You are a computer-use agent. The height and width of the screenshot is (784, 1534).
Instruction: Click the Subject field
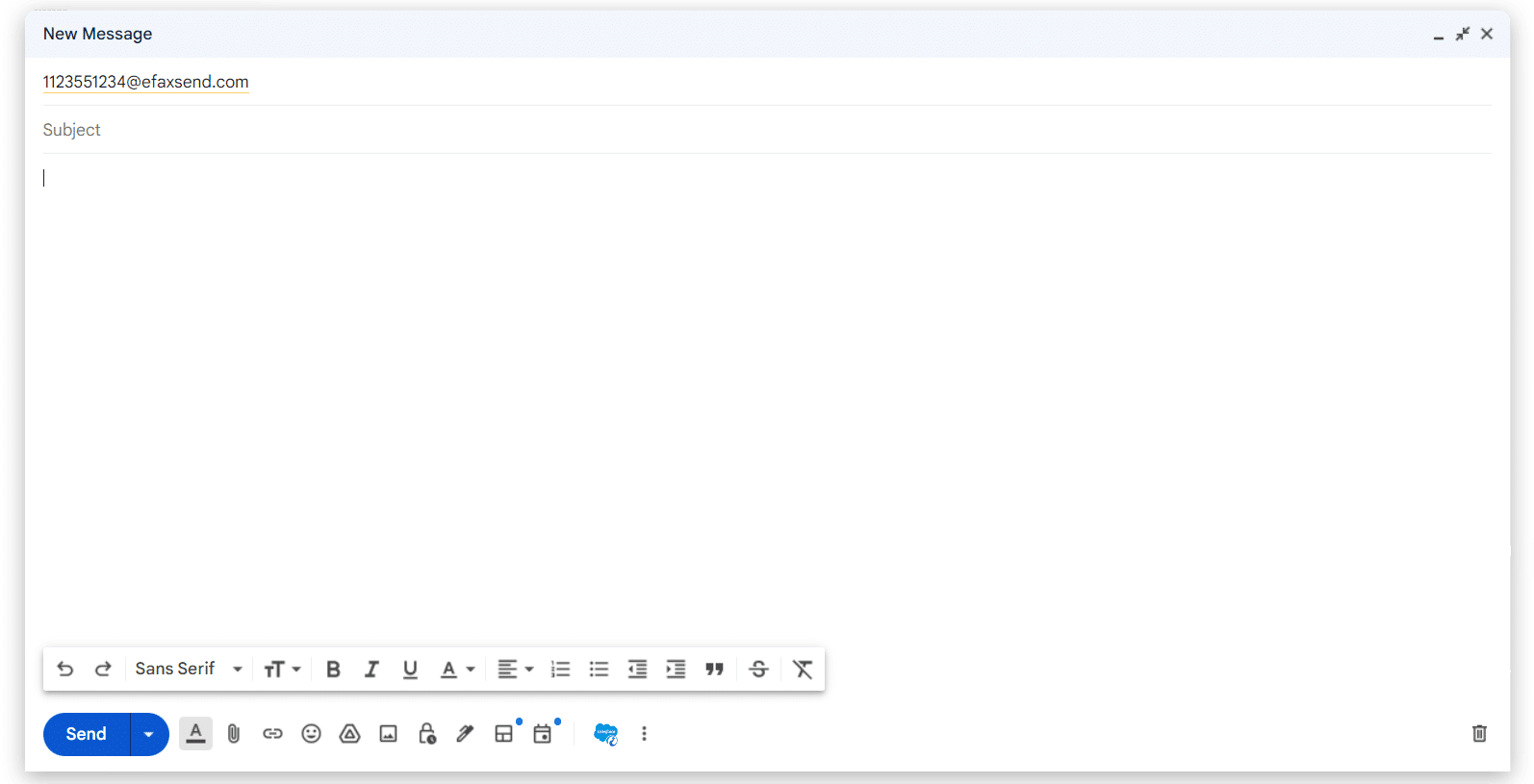(767, 130)
